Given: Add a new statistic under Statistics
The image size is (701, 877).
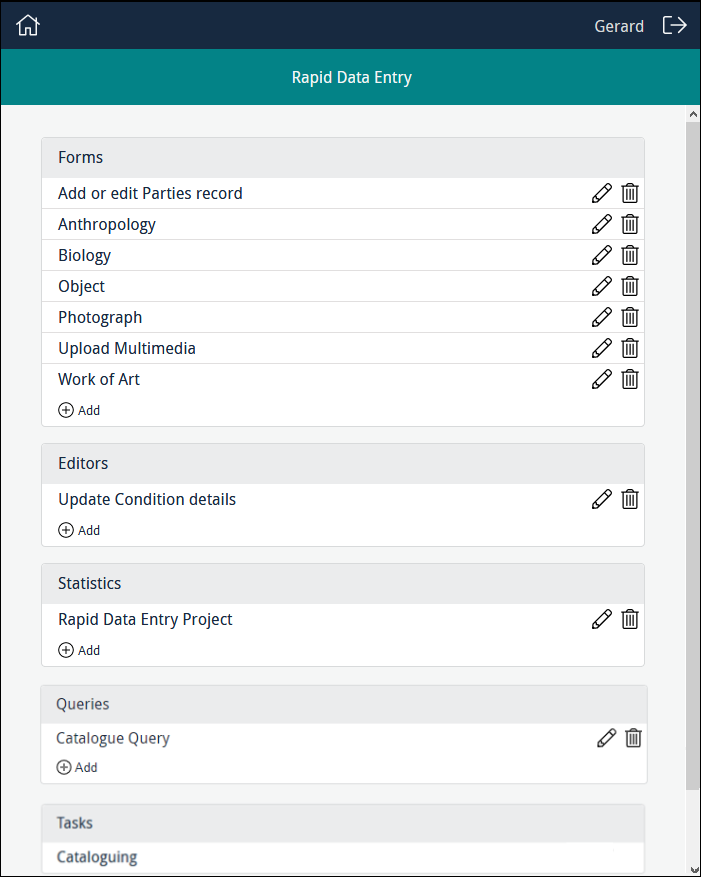Looking at the screenshot, I should coord(79,650).
